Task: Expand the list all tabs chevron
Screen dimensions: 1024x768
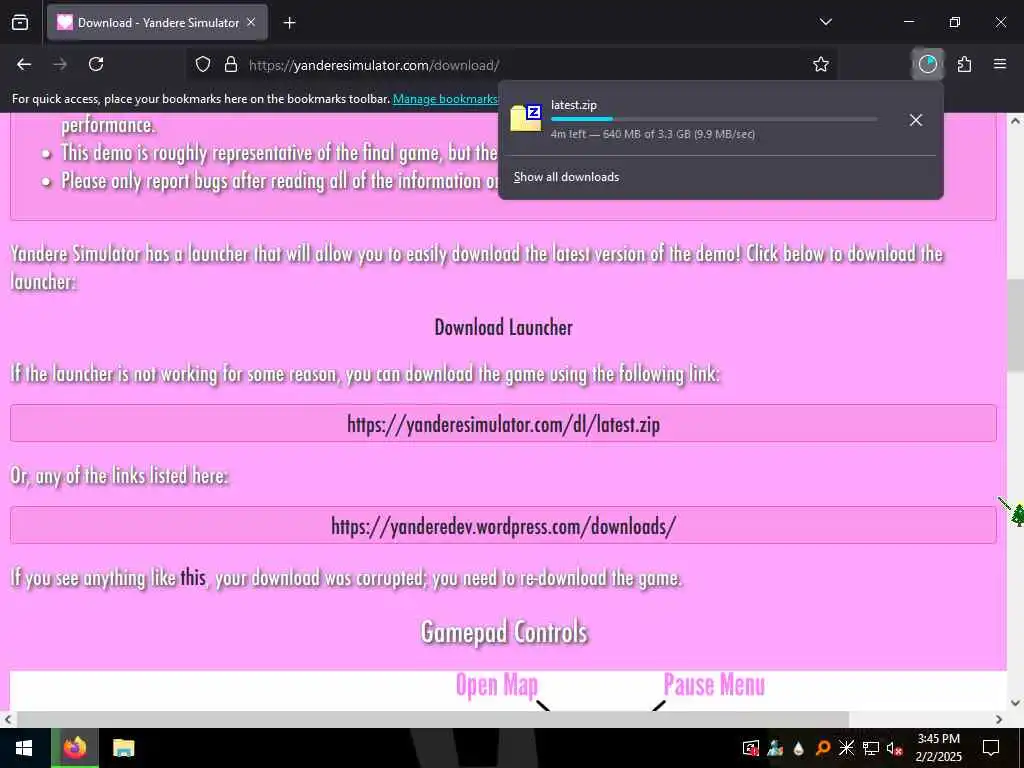Action: pos(825,22)
